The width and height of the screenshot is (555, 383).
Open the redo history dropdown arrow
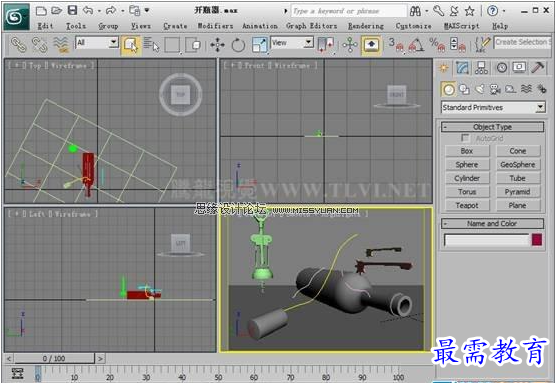[x=122, y=11]
